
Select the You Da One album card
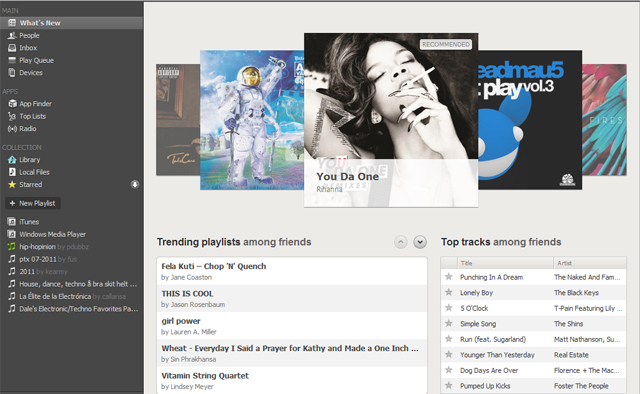[x=391, y=120]
